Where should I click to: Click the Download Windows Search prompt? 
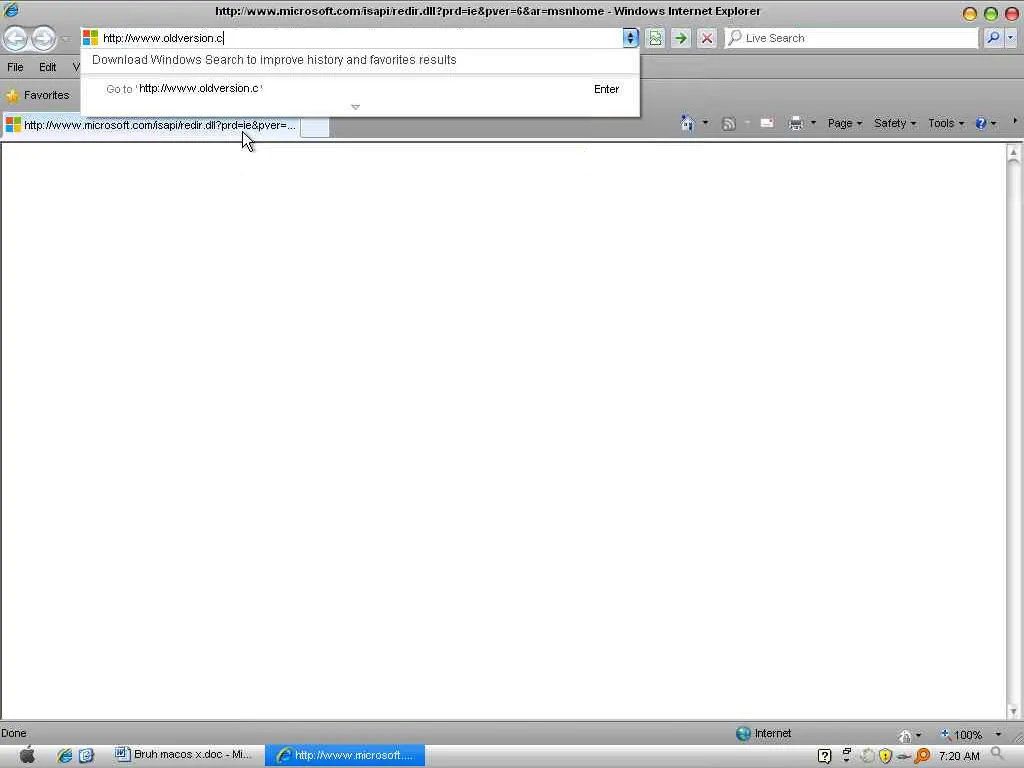click(x=274, y=60)
